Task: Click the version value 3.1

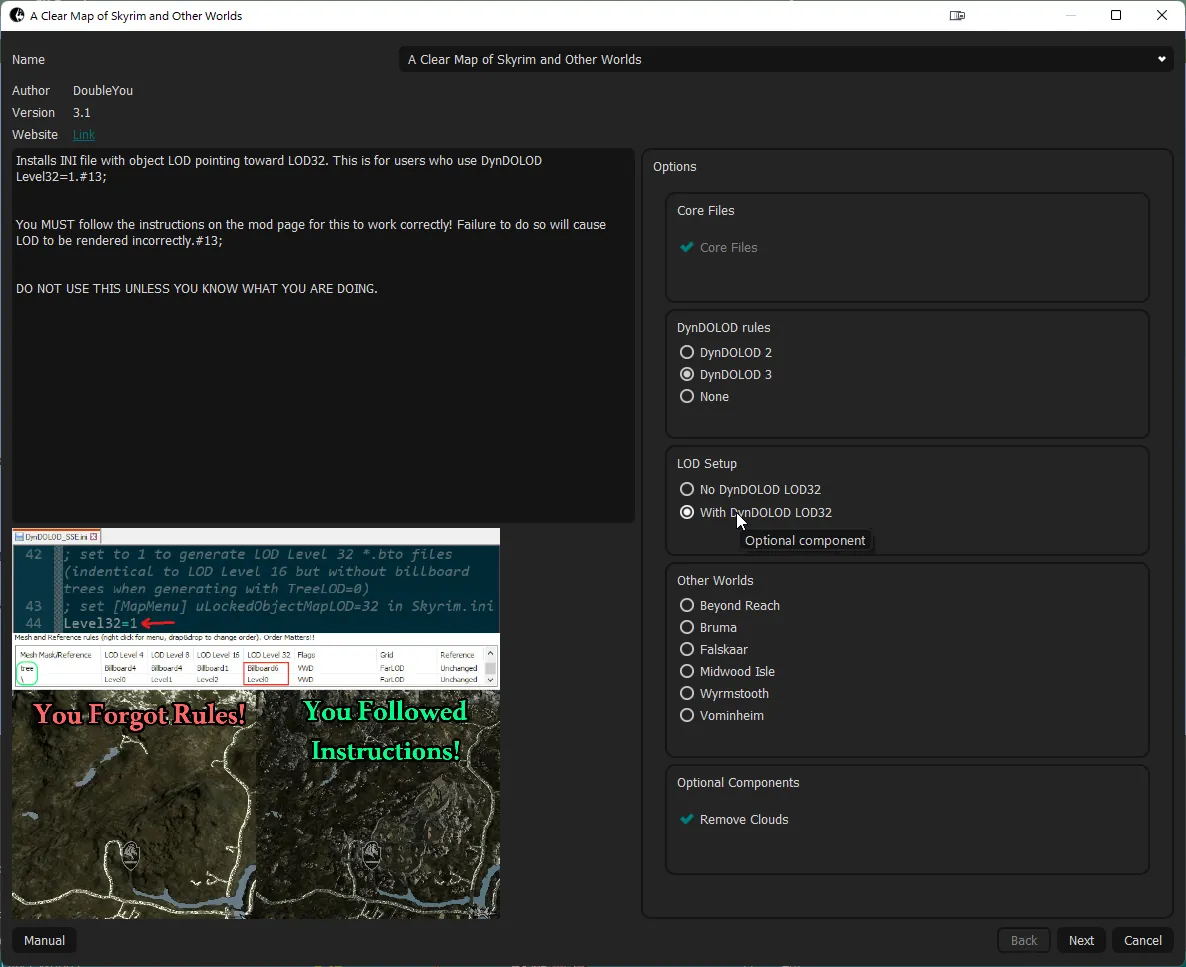Action: (82, 113)
